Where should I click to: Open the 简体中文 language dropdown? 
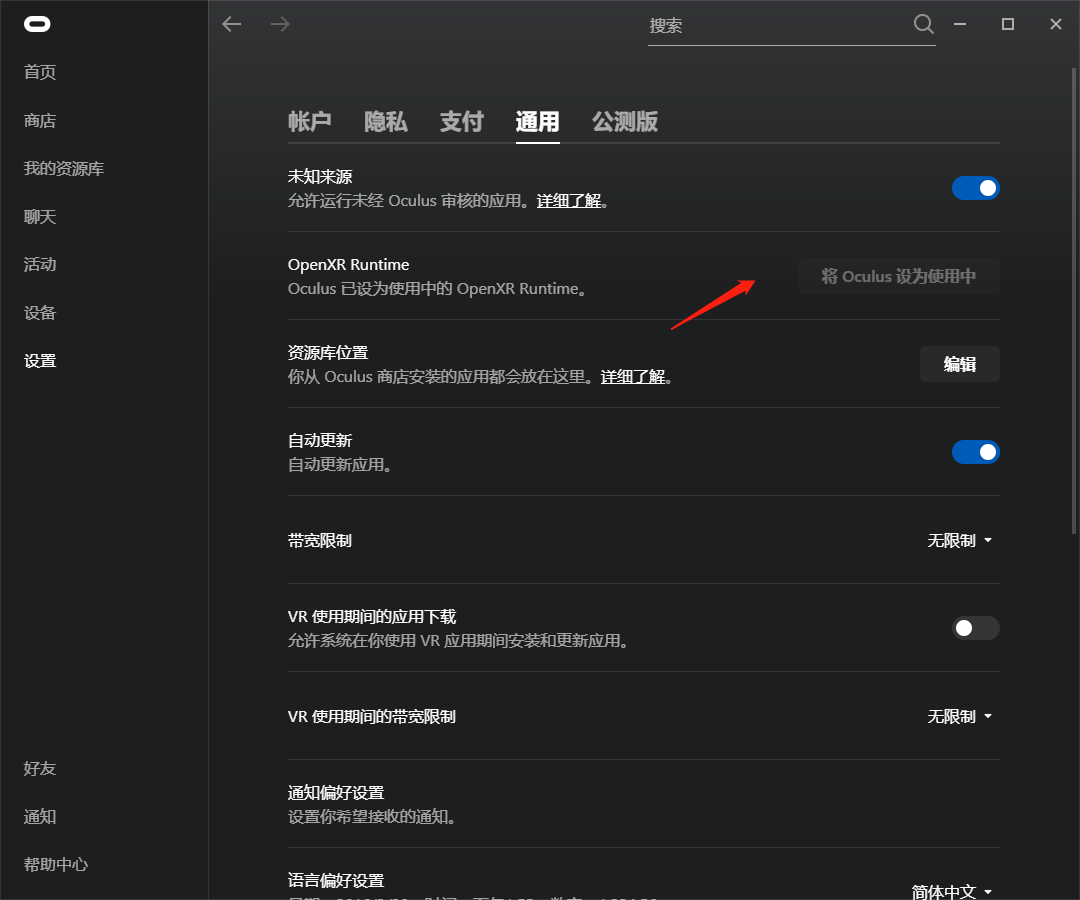952,892
